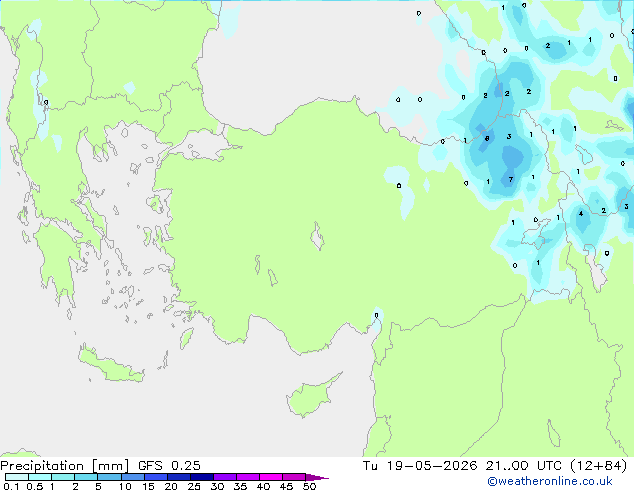Click the 15–20 mm legend color swatch

point(155,477)
